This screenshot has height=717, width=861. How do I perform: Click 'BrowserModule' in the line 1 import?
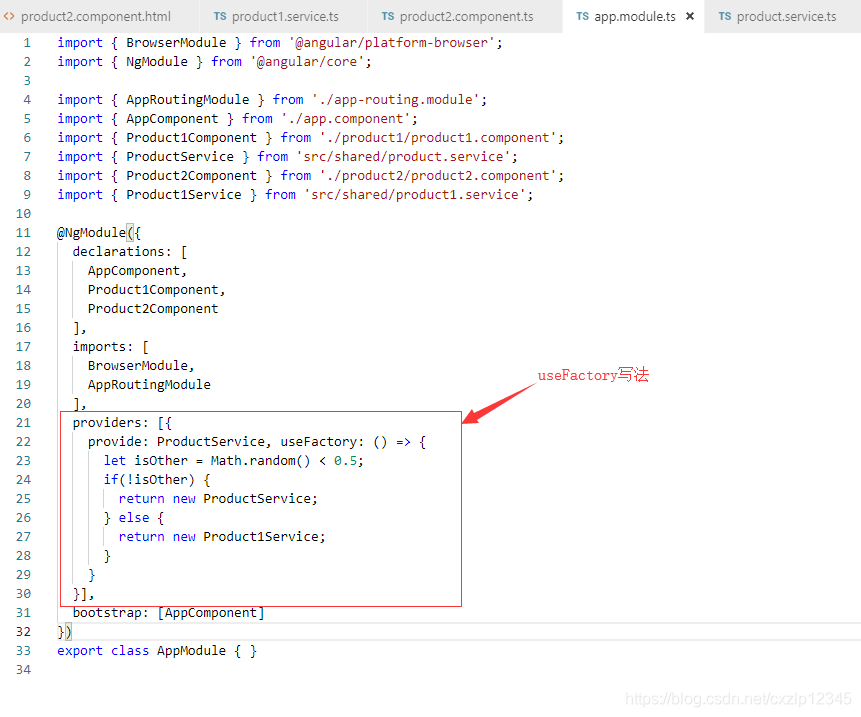(176, 43)
